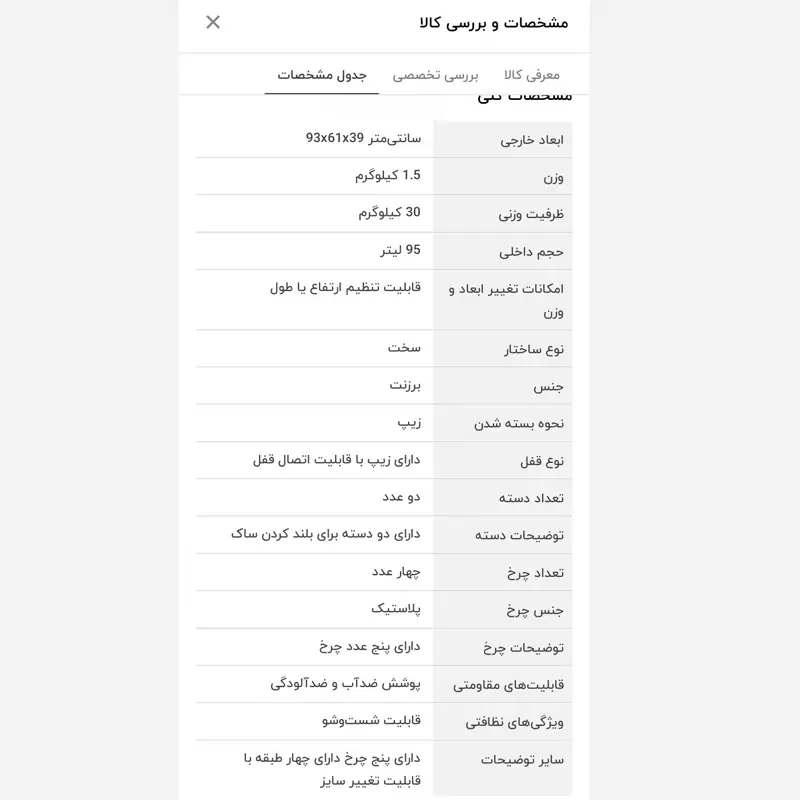Image resolution: width=800 pixels, height=800 pixels.
Task: Switch to the معرفی کالا tab
Action: [532, 75]
